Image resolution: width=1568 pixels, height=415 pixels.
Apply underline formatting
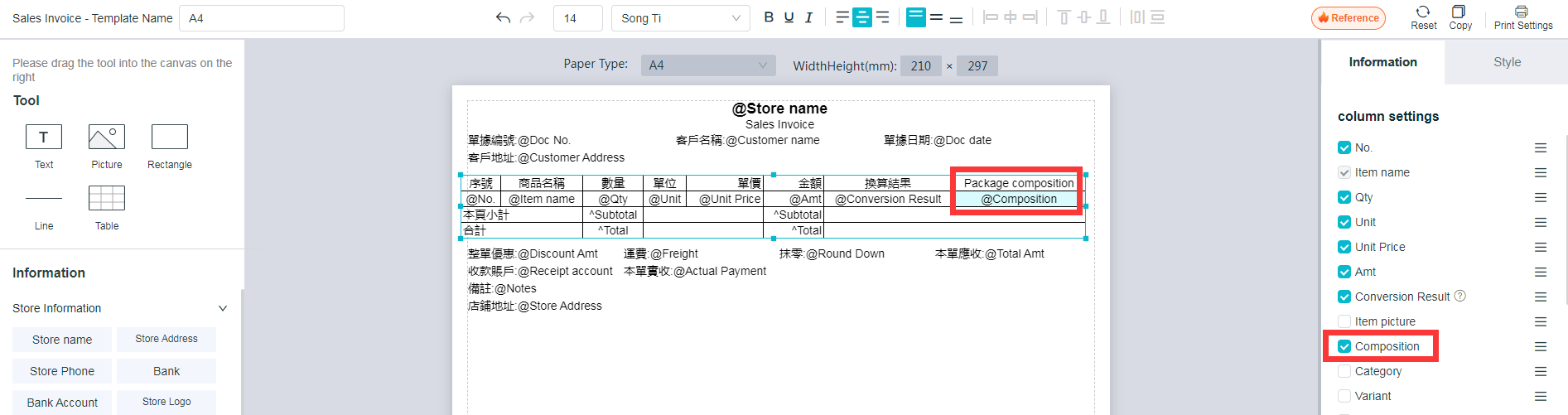point(789,17)
